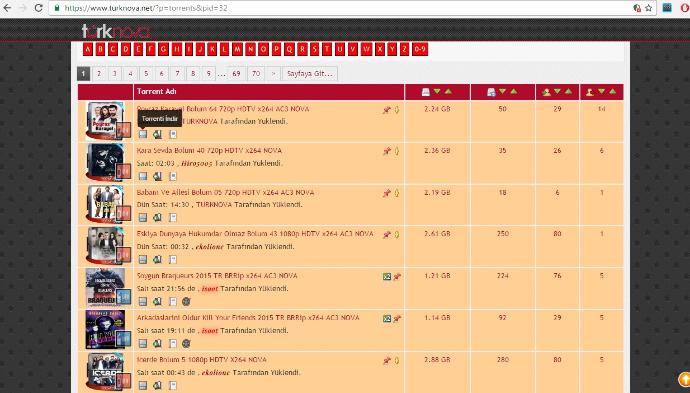Open Soygun Braqueurs 2015 TR BRRip link
Image resolution: width=690 pixels, height=393 pixels.
[x=217, y=275]
